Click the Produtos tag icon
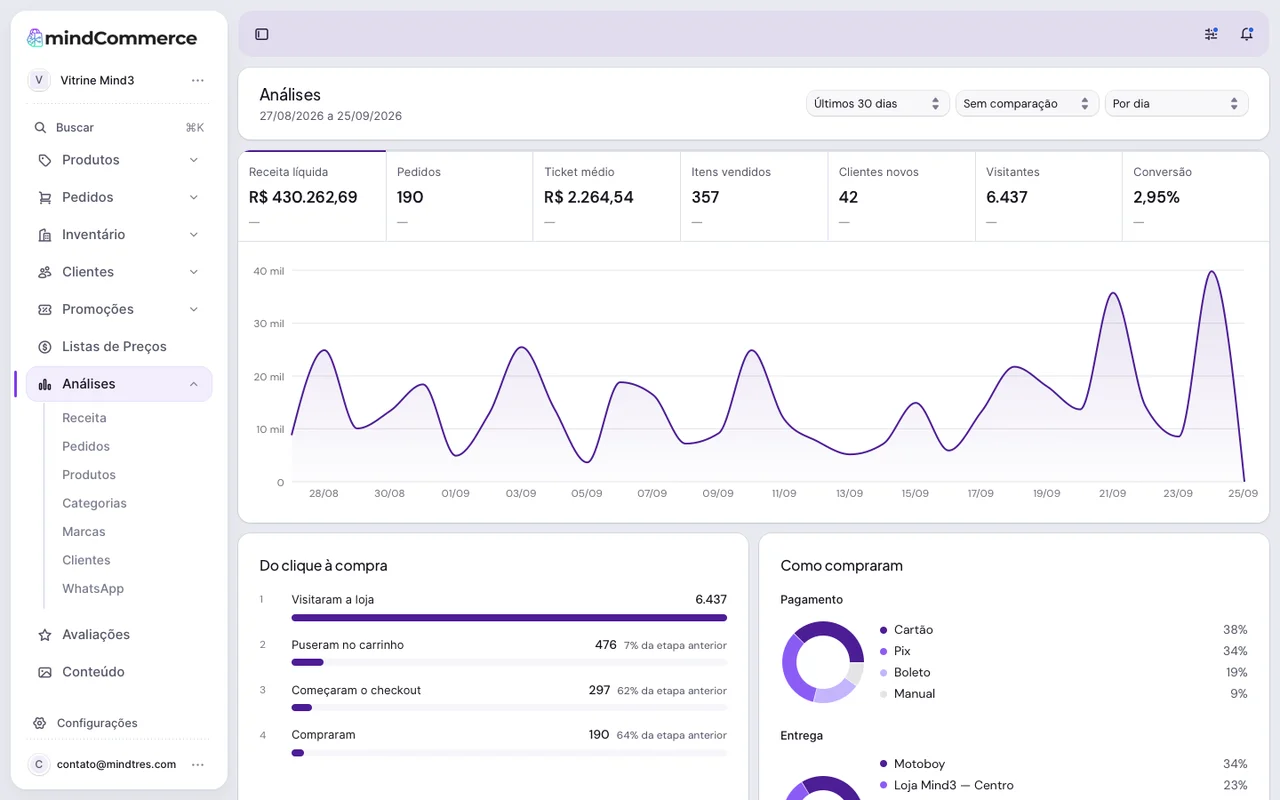This screenshot has height=800, width=1280. tap(44, 160)
